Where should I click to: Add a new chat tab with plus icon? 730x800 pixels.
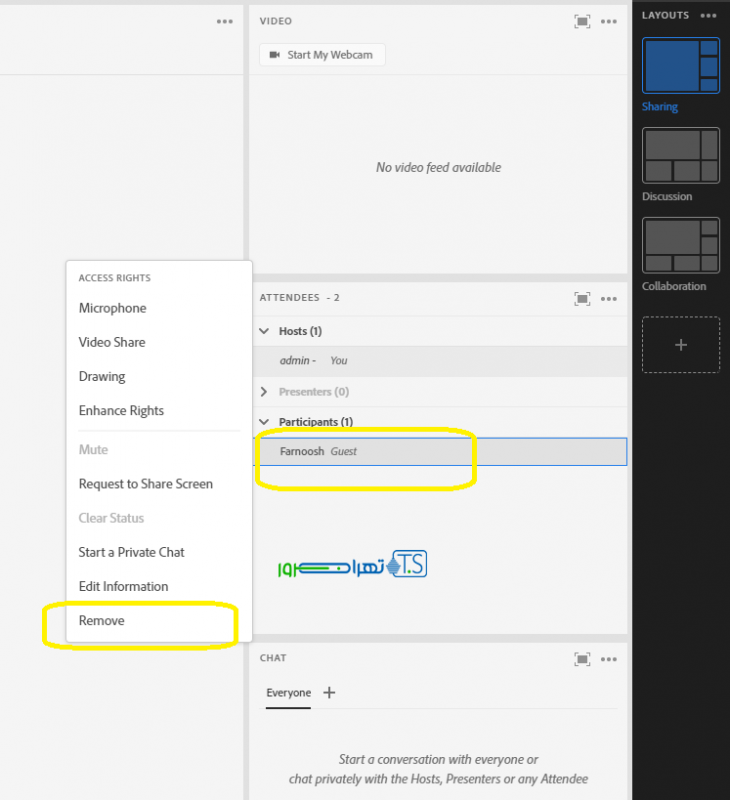point(329,692)
